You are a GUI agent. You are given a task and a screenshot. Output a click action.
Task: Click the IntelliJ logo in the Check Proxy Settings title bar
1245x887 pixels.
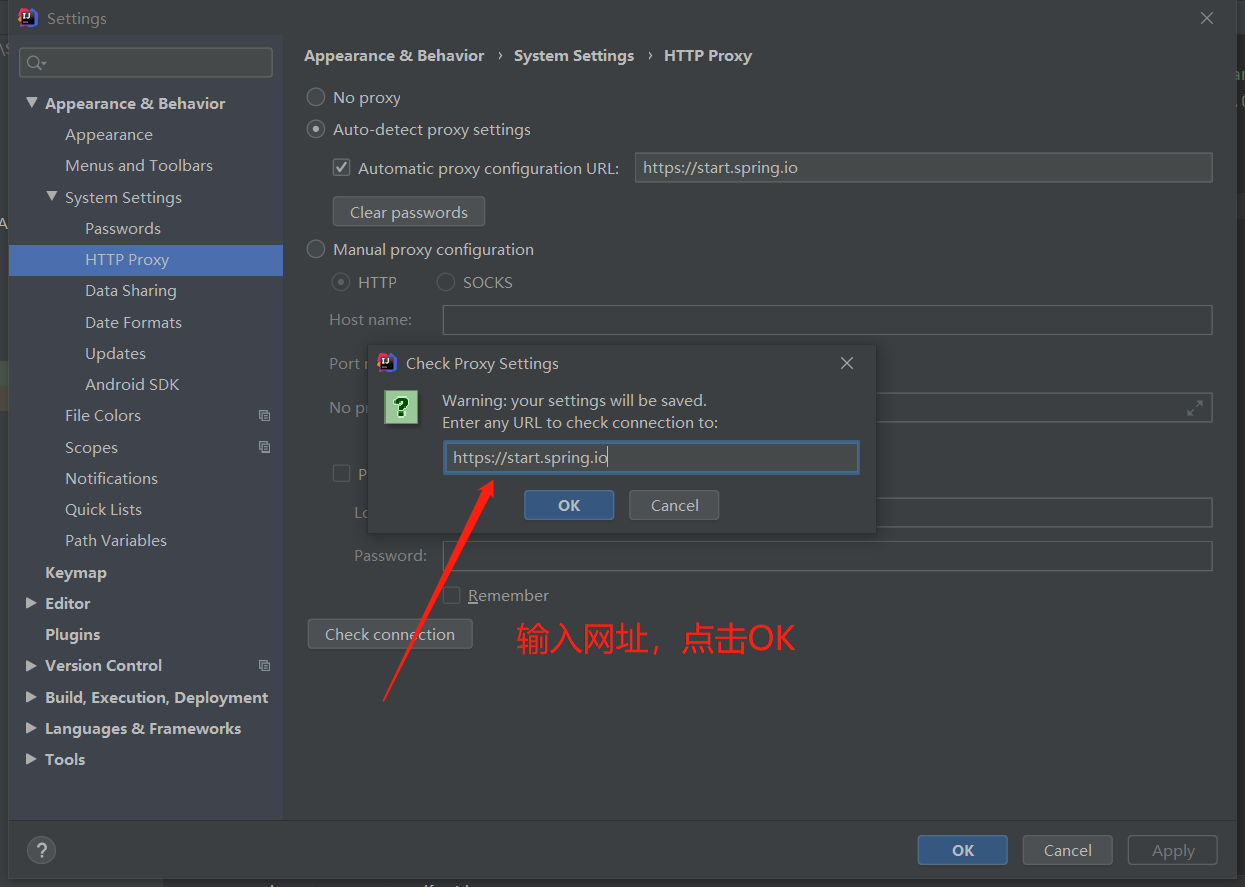coord(387,363)
